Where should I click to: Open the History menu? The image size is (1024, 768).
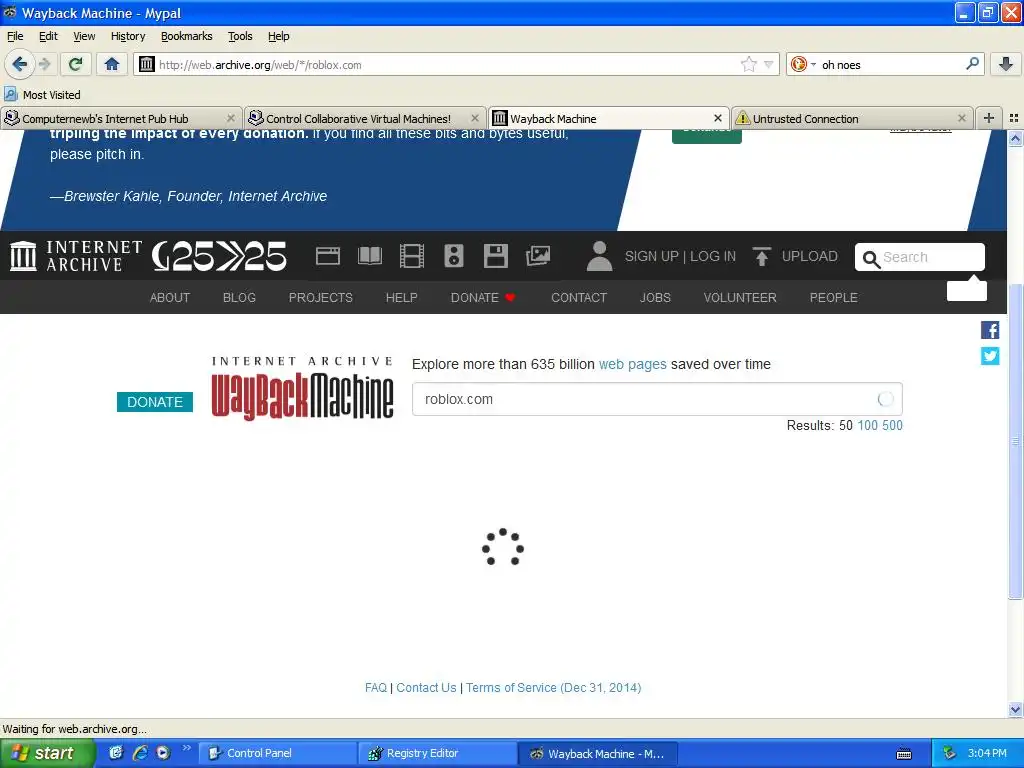pos(128,36)
